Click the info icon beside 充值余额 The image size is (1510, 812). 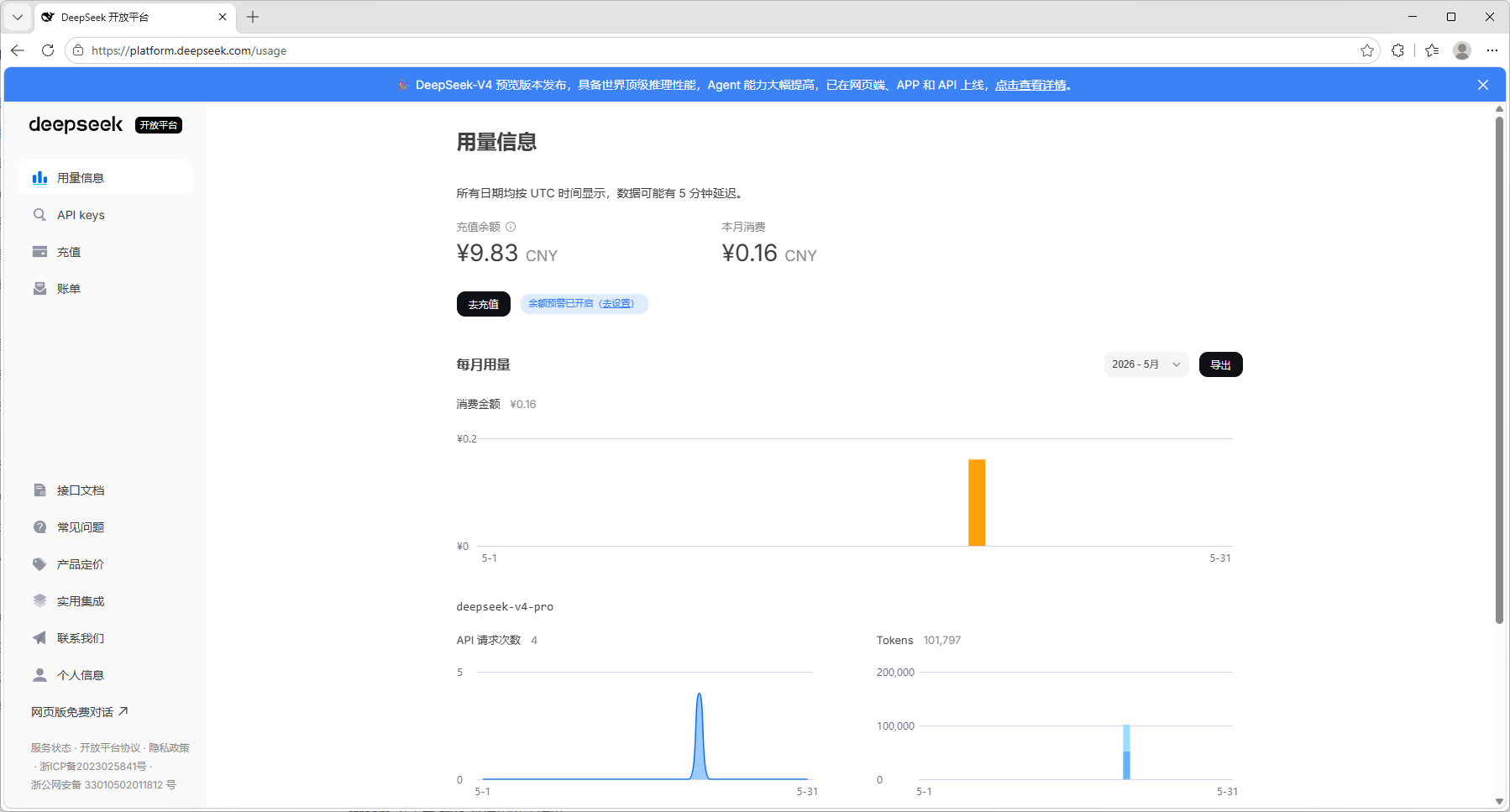pos(511,227)
